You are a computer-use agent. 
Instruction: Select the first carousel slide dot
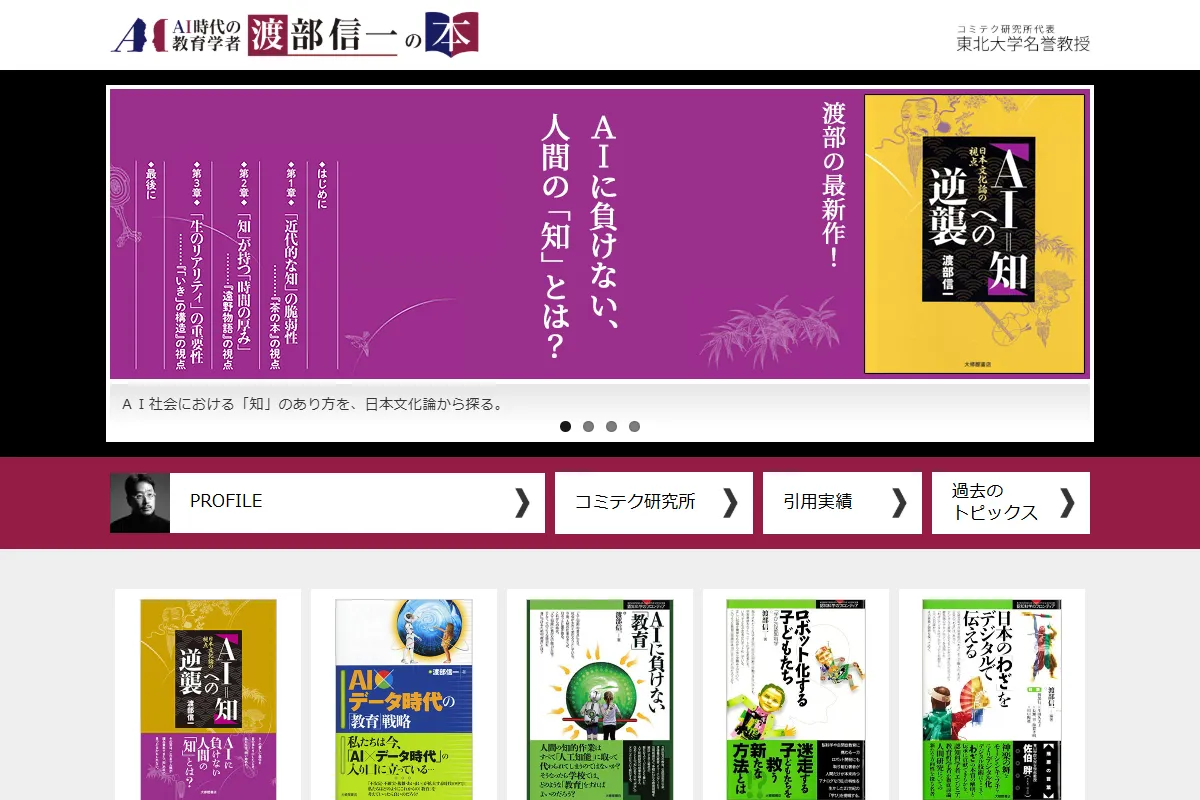(x=565, y=426)
